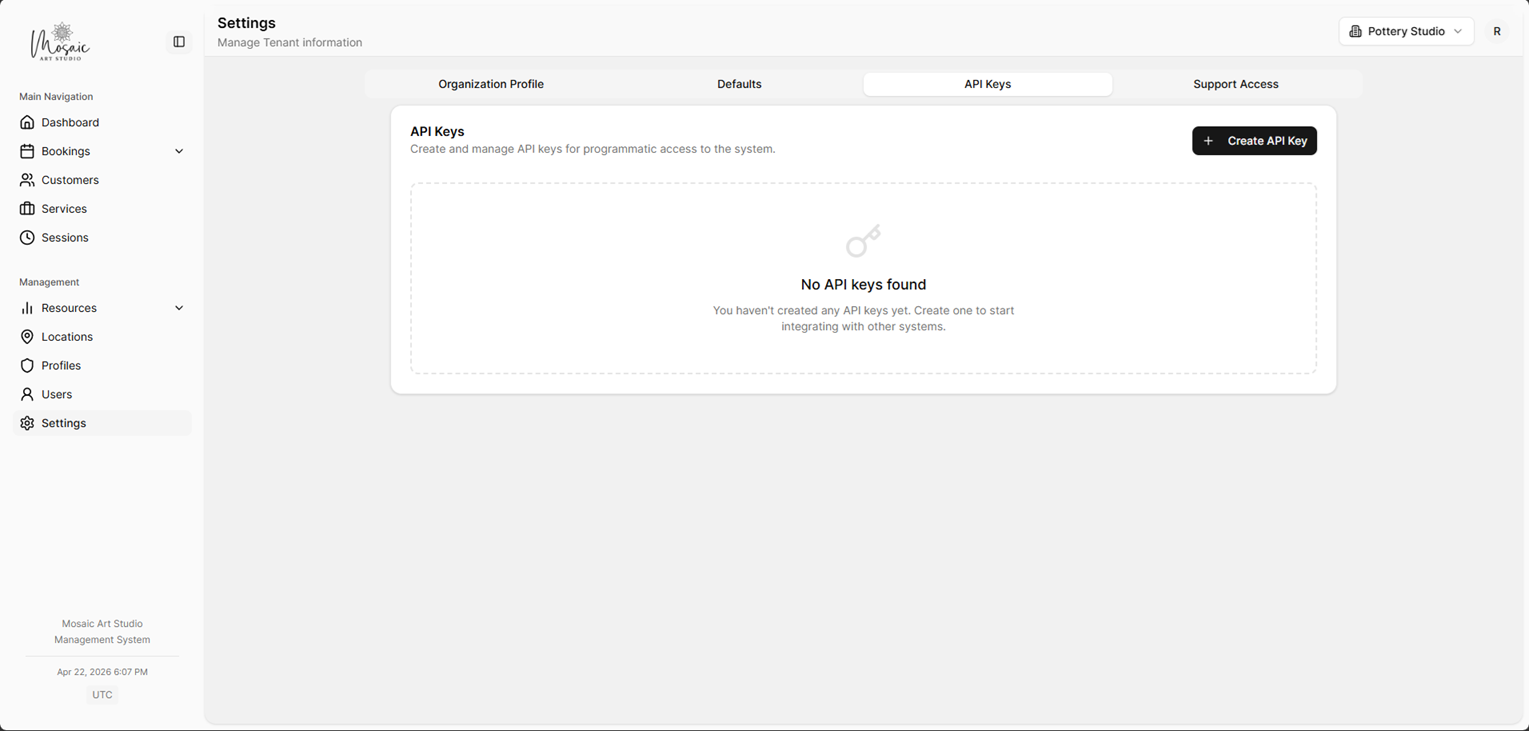Select the Users person icon
Screen dimensions: 1529x731
(27, 394)
